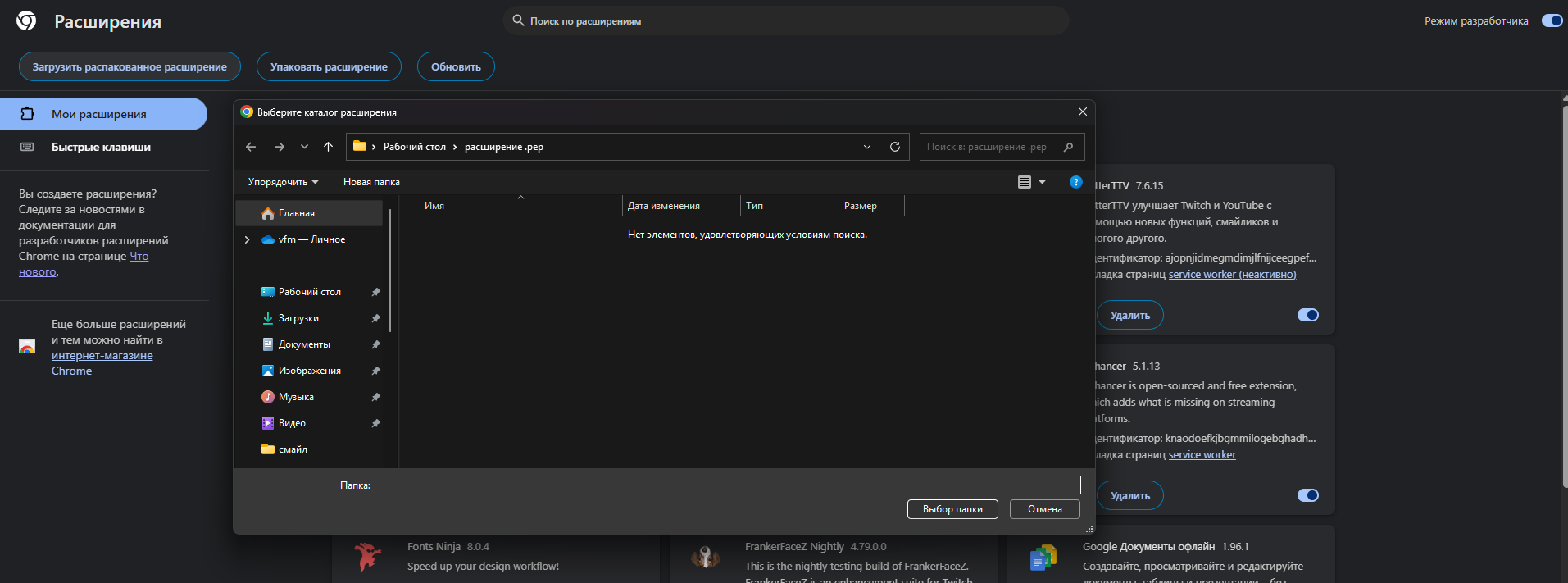Image resolution: width=1568 pixels, height=583 pixels.
Task: Go forward in the folder dialog
Action: click(280, 147)
